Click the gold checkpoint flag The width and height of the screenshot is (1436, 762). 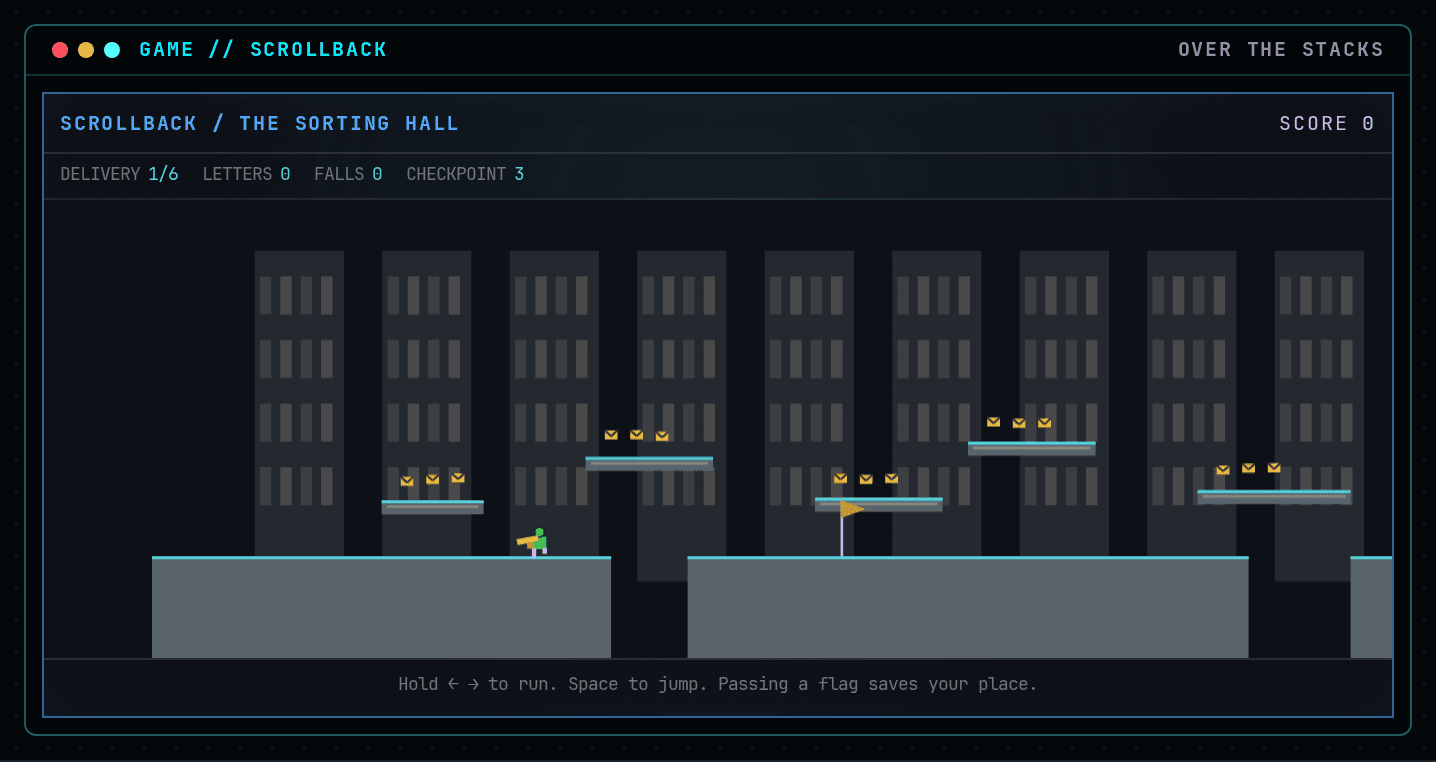[850, 528]
